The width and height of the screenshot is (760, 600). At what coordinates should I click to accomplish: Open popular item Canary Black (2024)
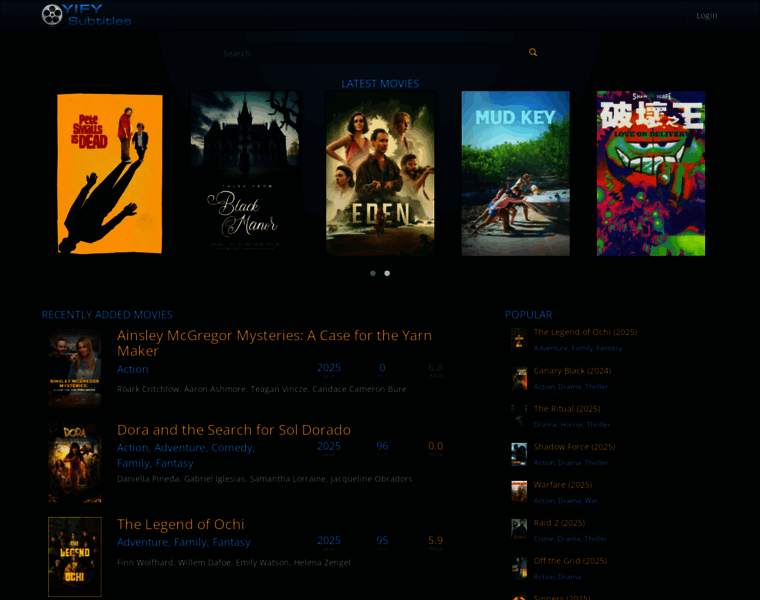tap(572, 371)
